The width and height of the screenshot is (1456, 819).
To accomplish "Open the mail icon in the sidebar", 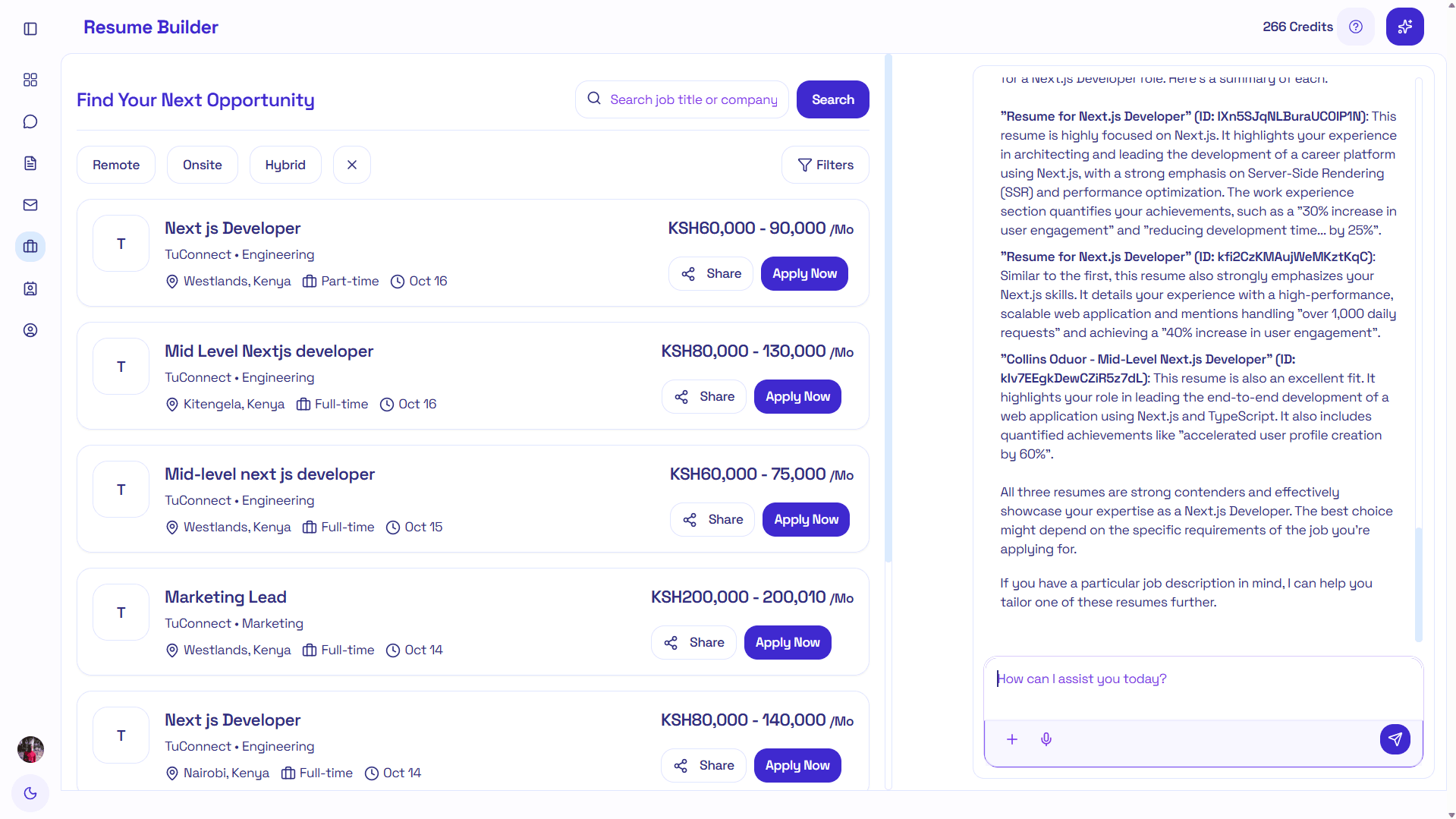I will (x=30, y=204).
